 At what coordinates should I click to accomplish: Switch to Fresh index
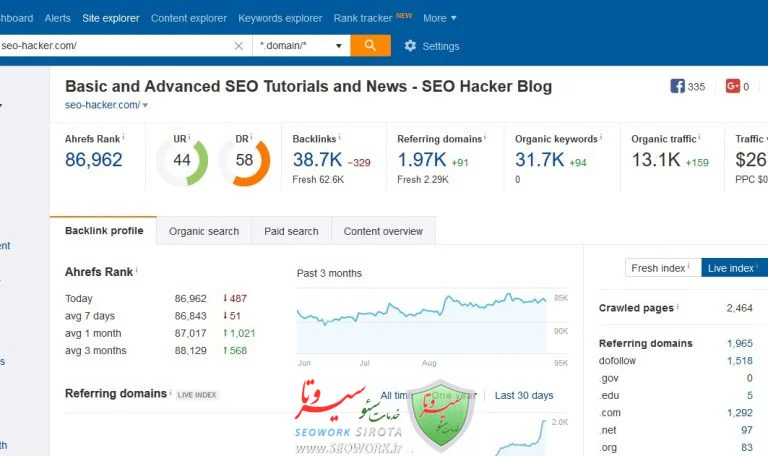[x=659, y=268]
